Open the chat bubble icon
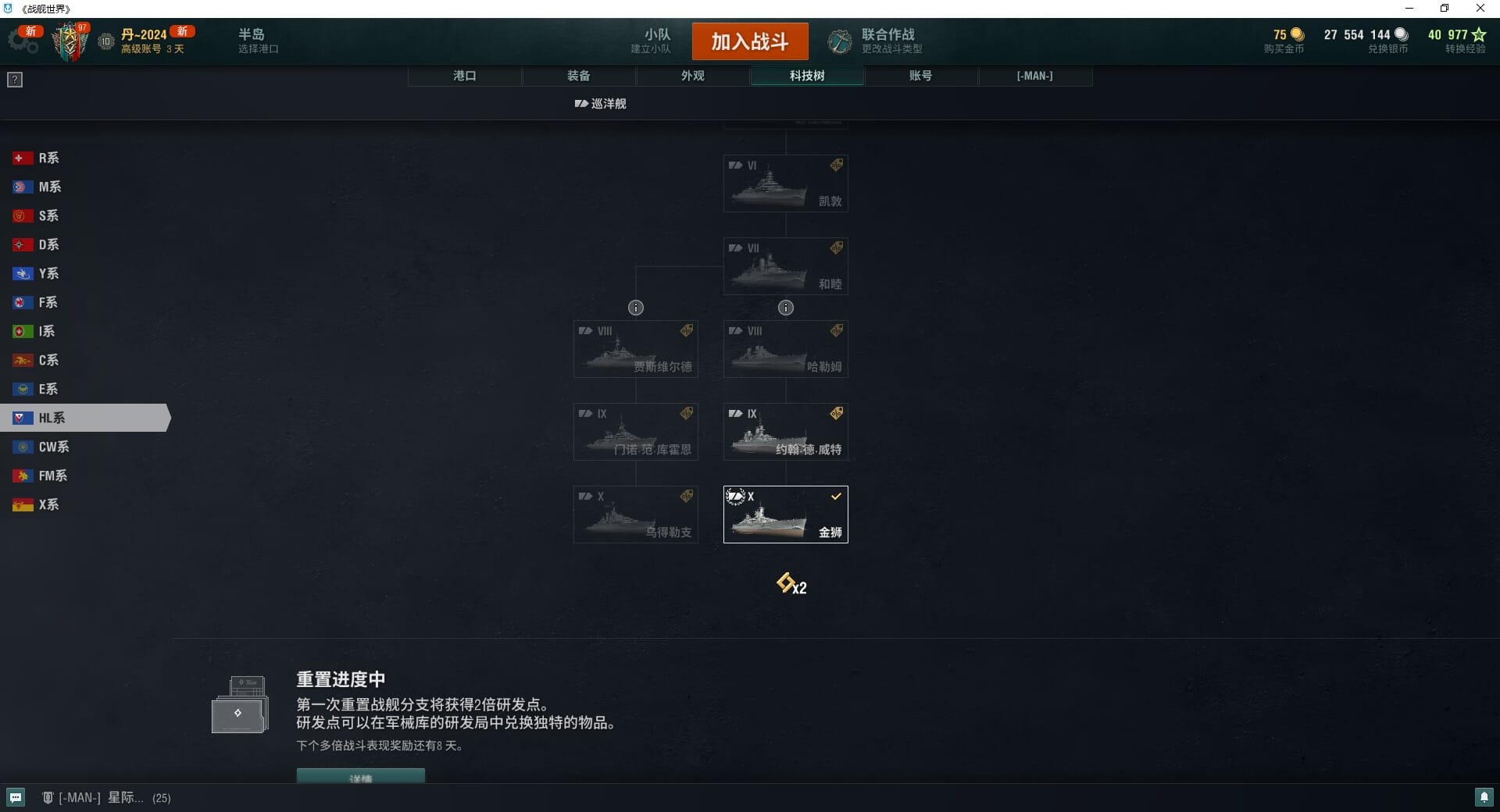1500x812 pixels. (x=16, y=797)
